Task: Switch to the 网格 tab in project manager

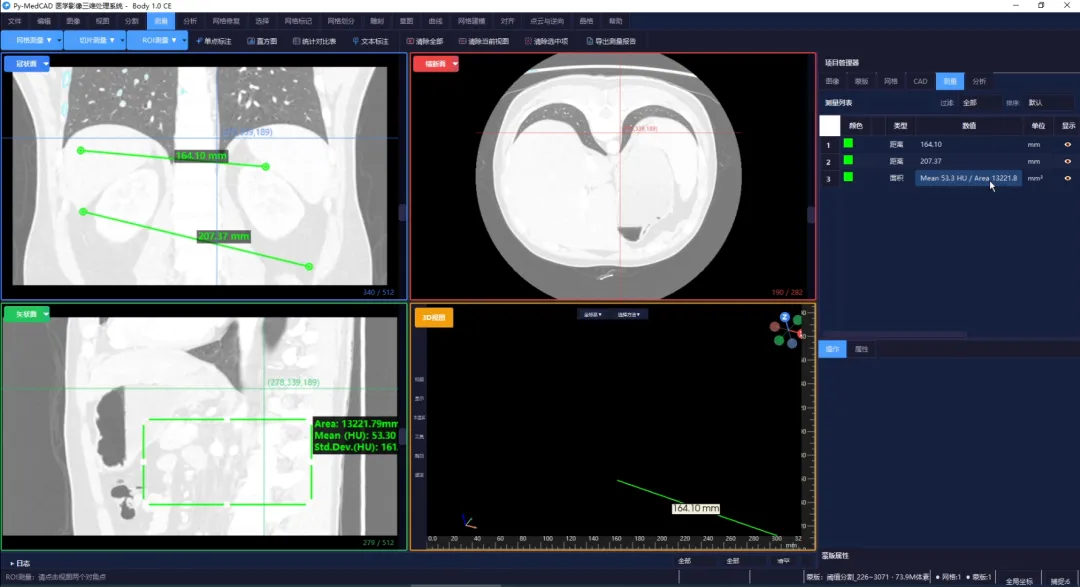Action: tap(891, 81)
